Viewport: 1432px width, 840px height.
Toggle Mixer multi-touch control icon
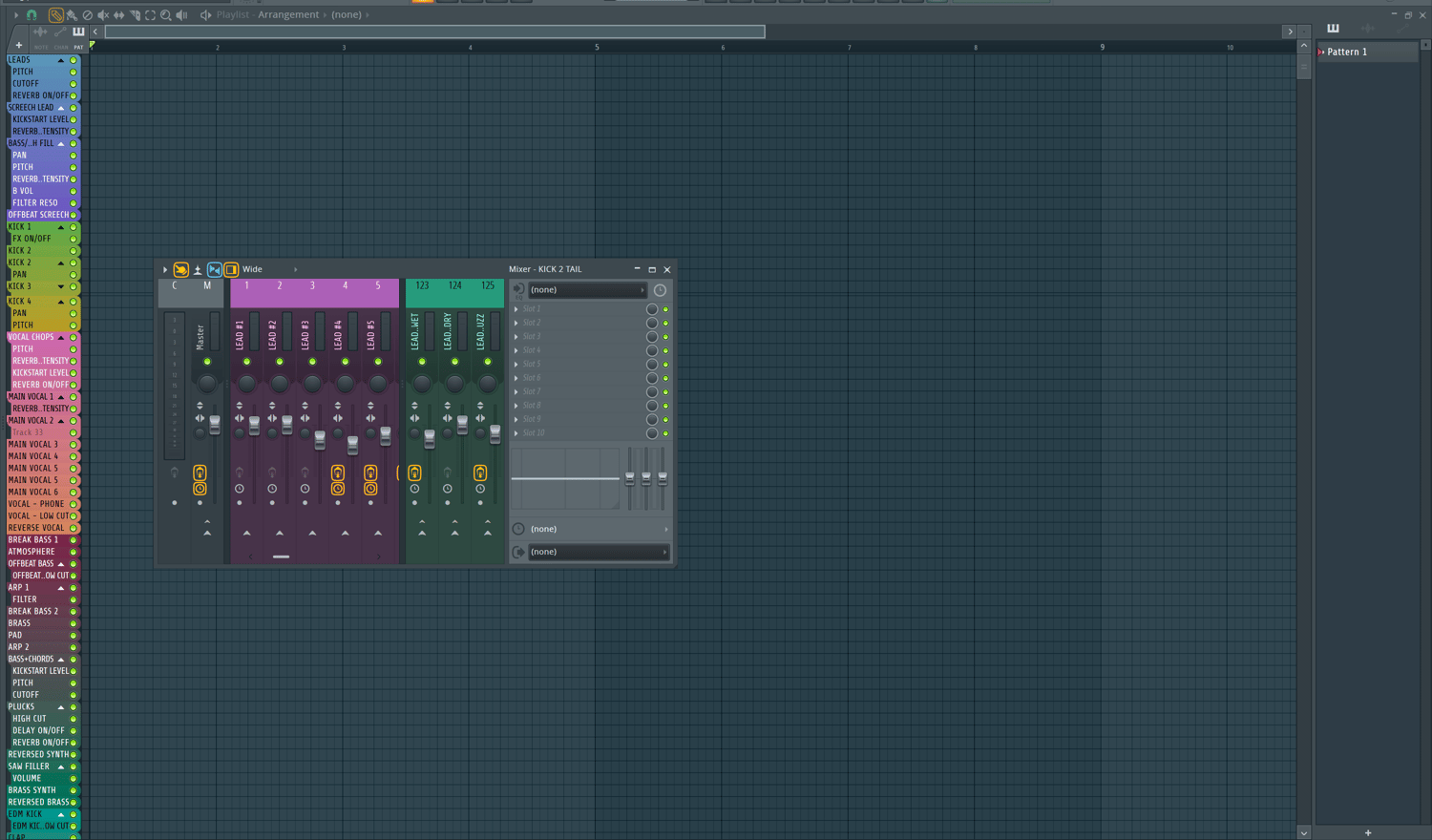point(180,270)
